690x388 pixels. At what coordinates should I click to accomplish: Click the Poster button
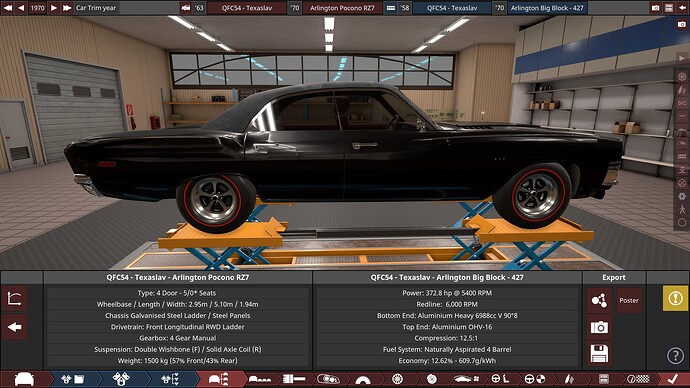pyautogui.click(x=629, y=300)
